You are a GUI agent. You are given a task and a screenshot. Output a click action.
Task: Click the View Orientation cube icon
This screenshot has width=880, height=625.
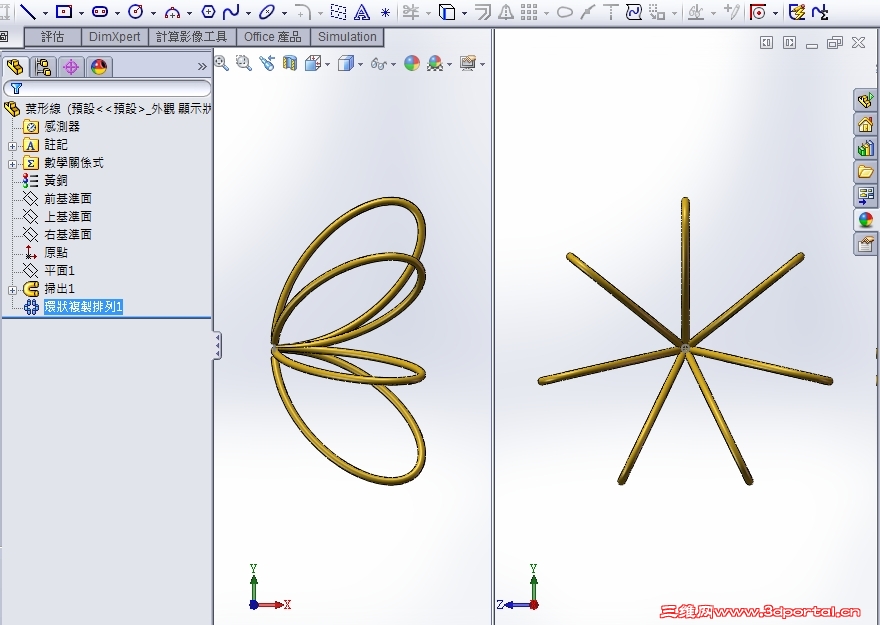(313, 63)
